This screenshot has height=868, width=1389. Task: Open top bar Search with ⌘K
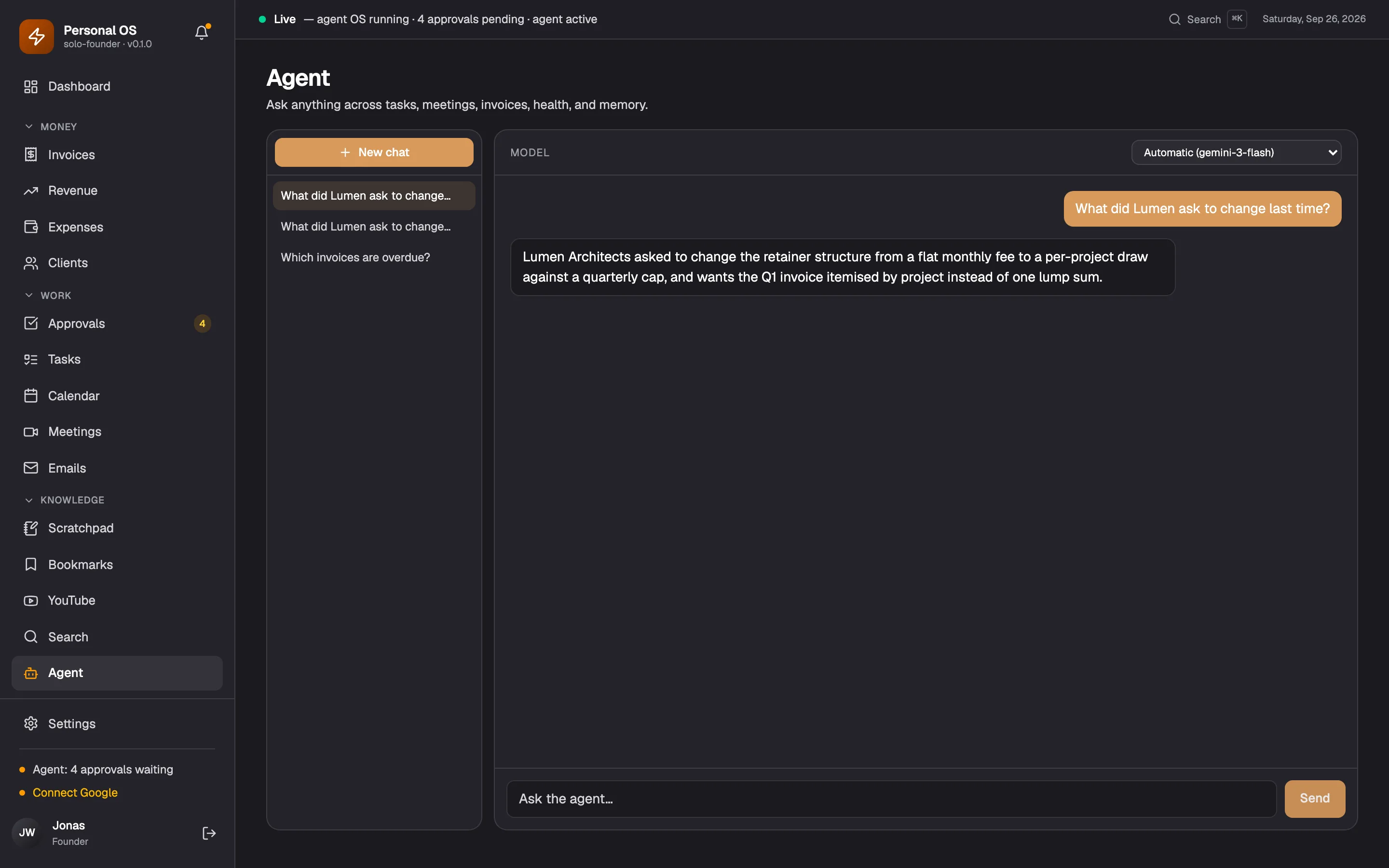1207,19
